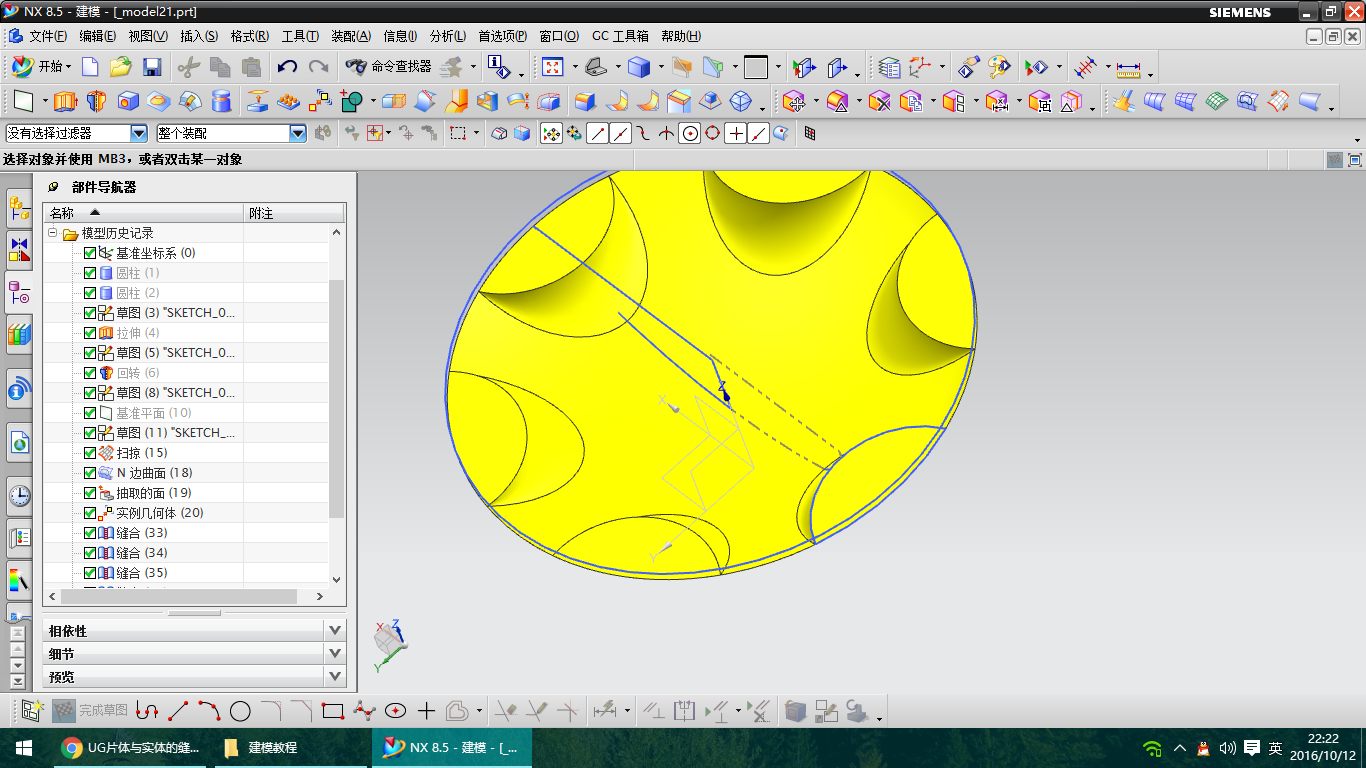
Task: Toggle checkbox for 实例几何体 (20)
Action: [90, 513]
